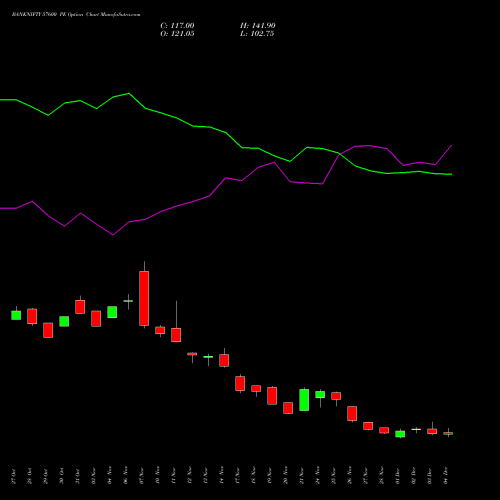This screenshot has width=500, height=500.
Task: Click the green candle on 04 Nov
Action: [x=112, y=312]
